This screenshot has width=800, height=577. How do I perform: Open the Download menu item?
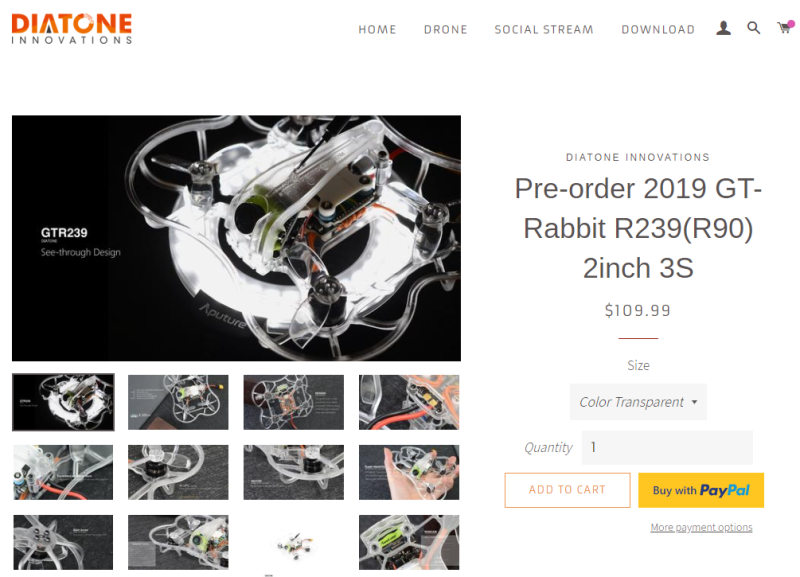(658, 30)
